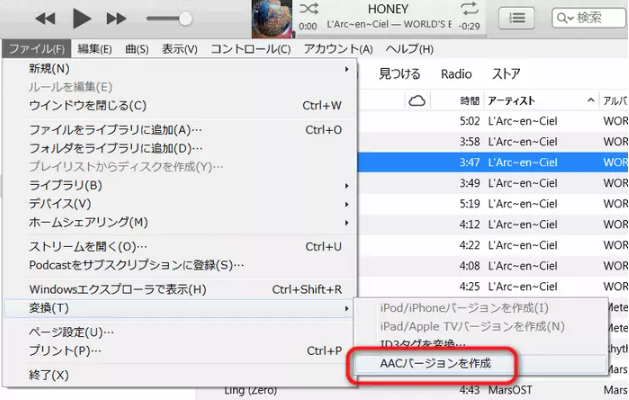Choose ウインドウを閉じる(C)
The width and height of the screenshot is (629, 400).
180,106
